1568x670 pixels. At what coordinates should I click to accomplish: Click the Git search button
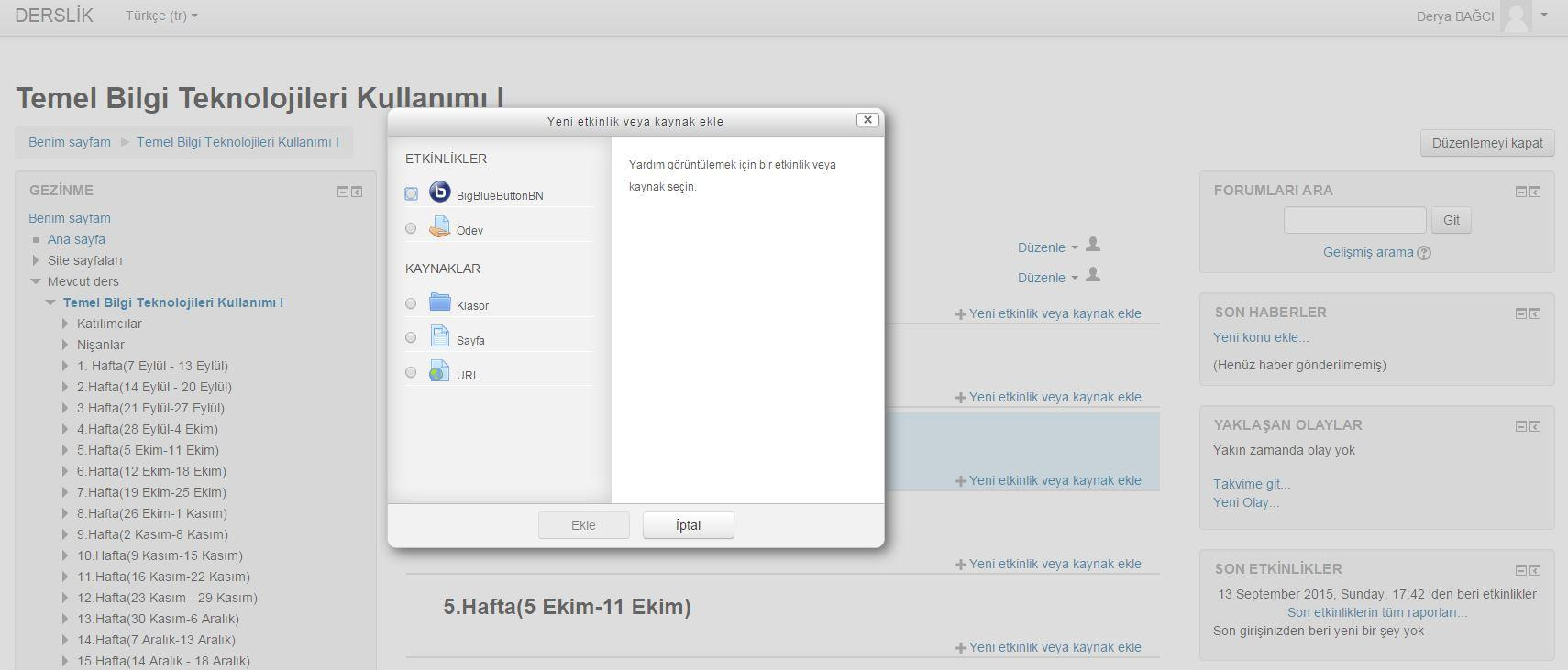1452,220
